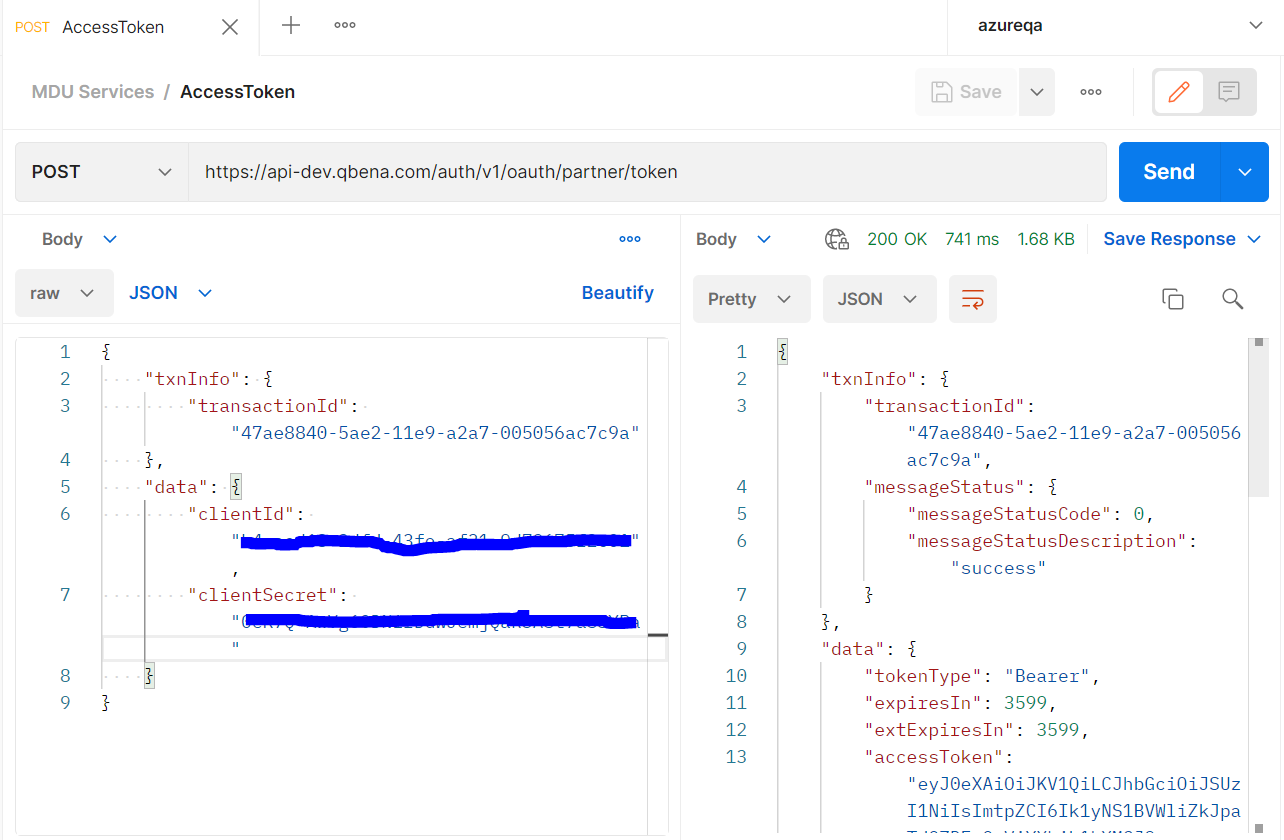Screen dimensions: 1284x840
Task: Change response JSON format dropdown
Action: click(879, 299)
